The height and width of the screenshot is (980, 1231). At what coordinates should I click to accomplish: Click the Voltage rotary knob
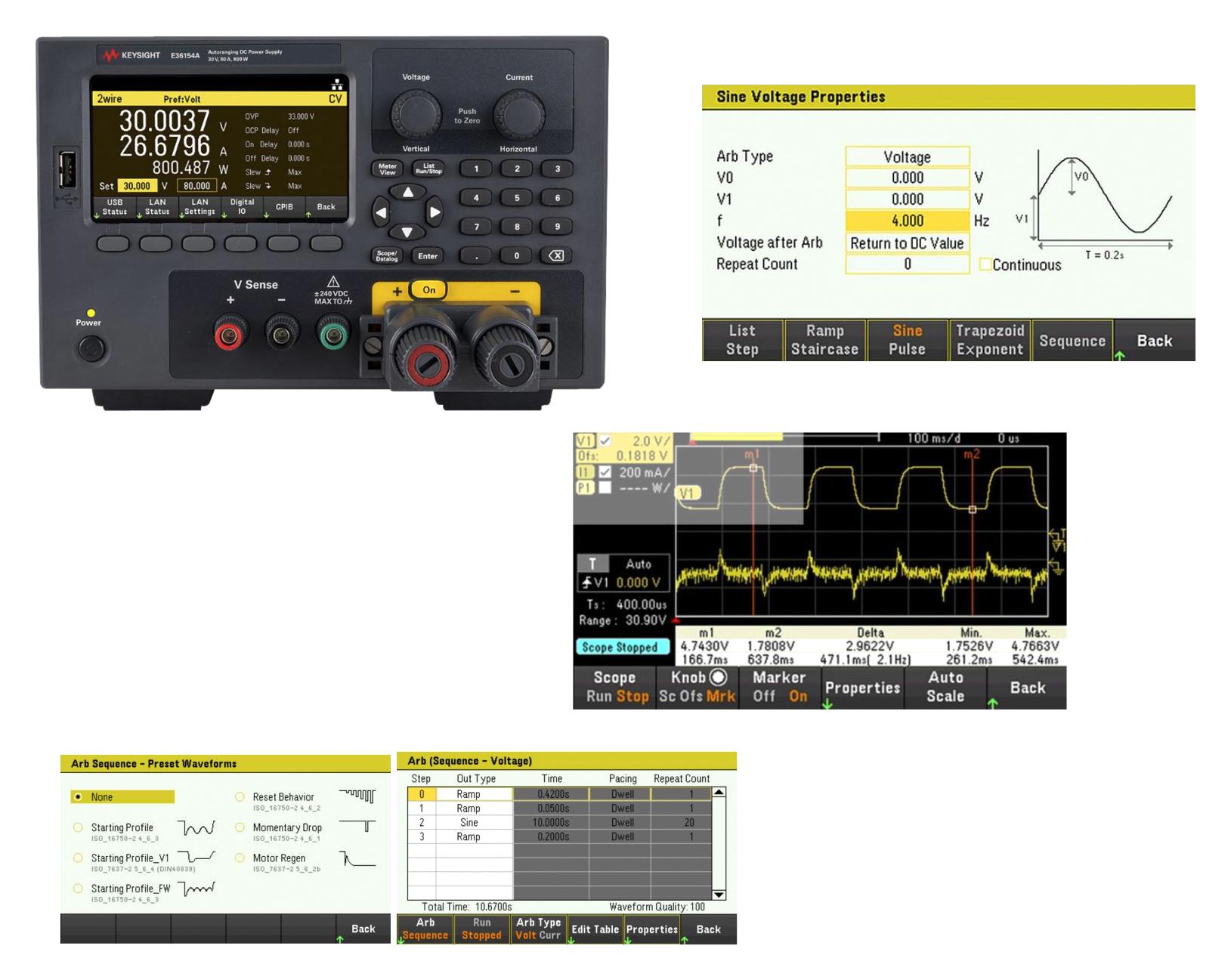pyautogui.click(x=416, y=115)
